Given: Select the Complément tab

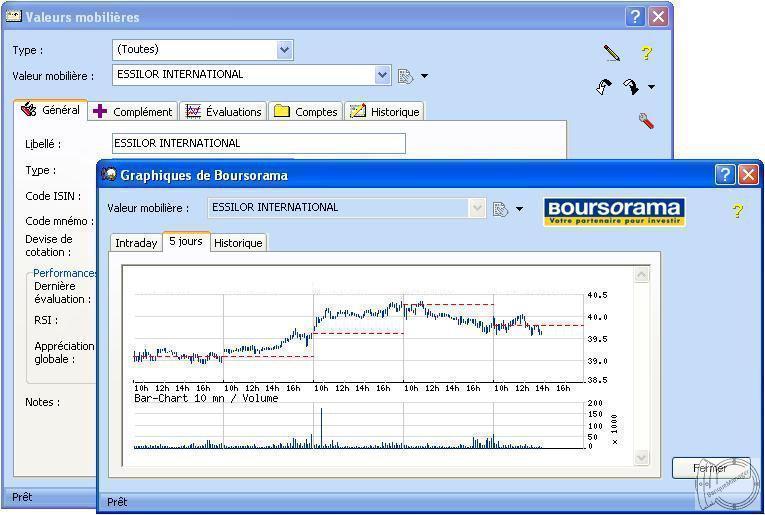Looking at the screenshot, I should tap(133, 112).
